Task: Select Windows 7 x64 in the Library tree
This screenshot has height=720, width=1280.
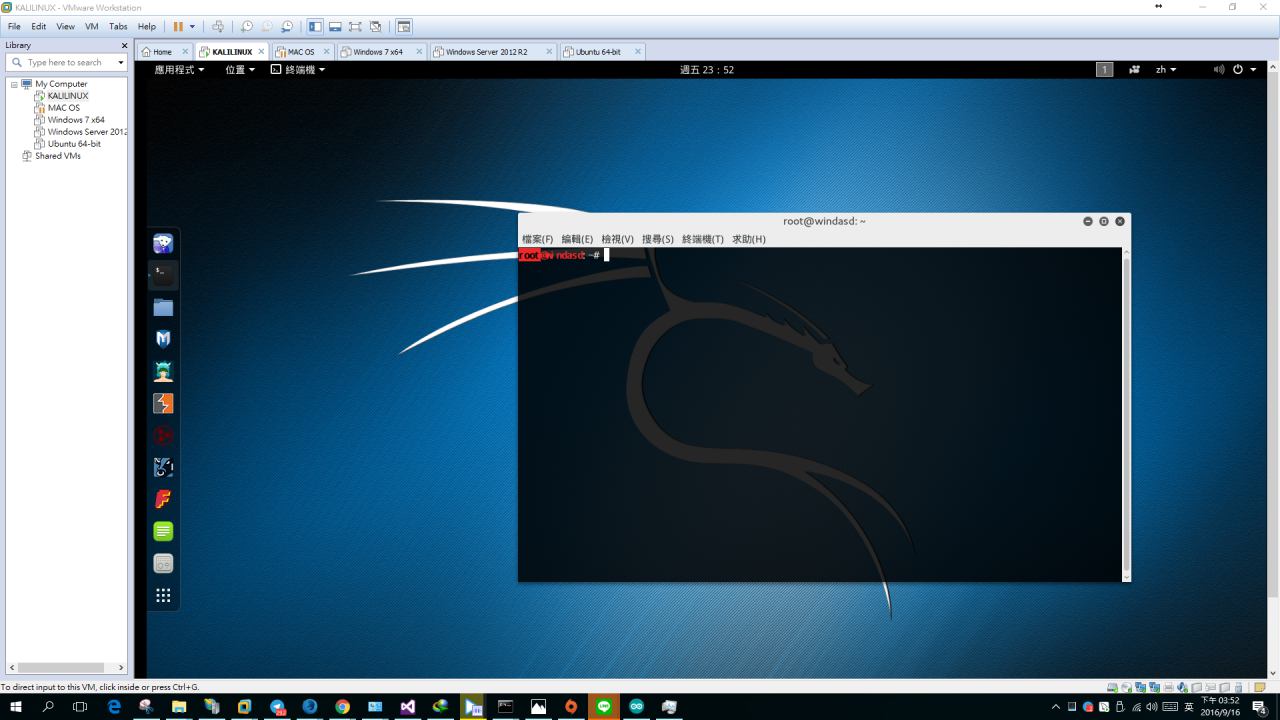Action: click(76, 120)
